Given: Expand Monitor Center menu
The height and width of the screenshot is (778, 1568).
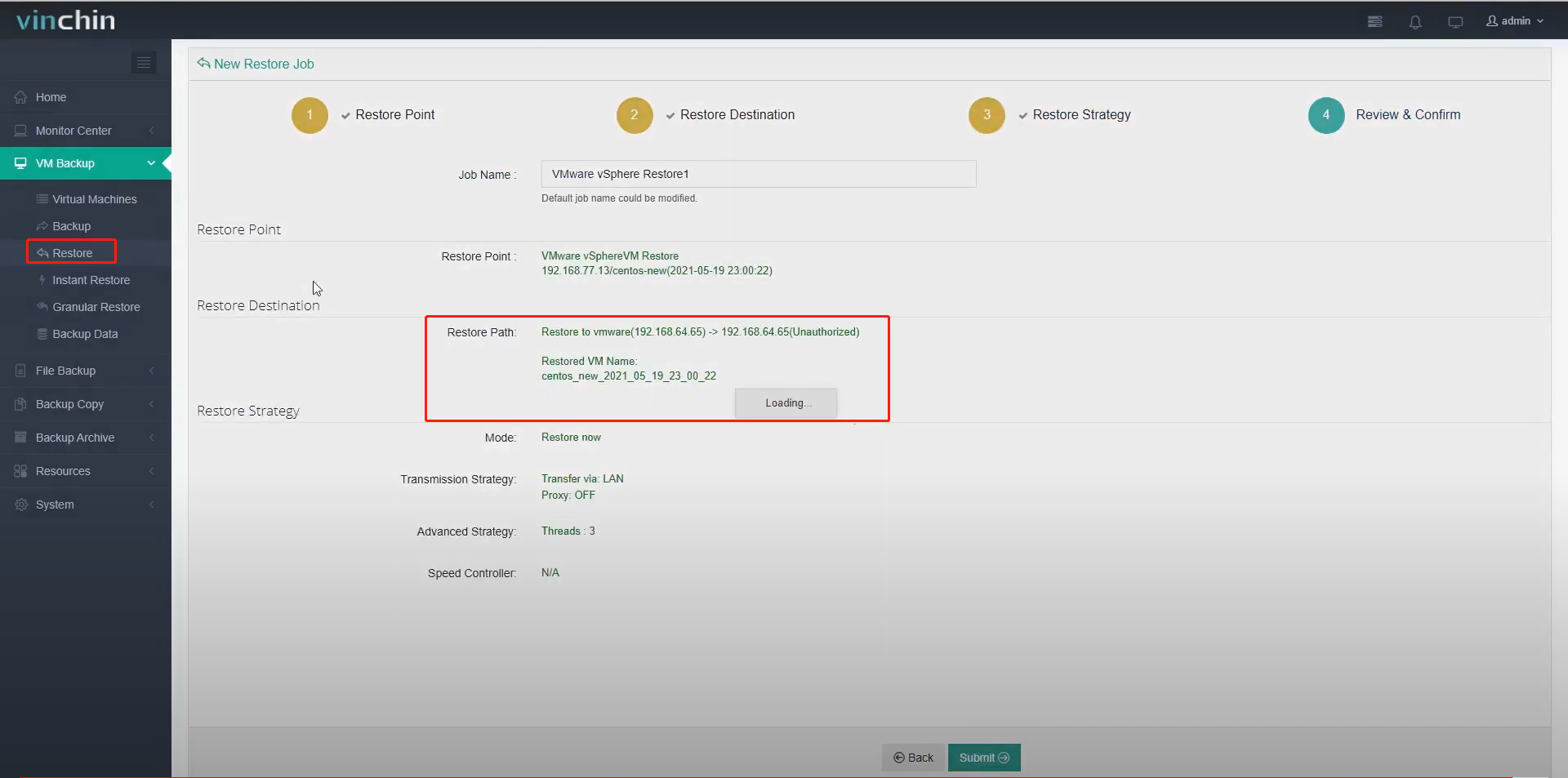Looking at the screenshot, I should (86, 131).
